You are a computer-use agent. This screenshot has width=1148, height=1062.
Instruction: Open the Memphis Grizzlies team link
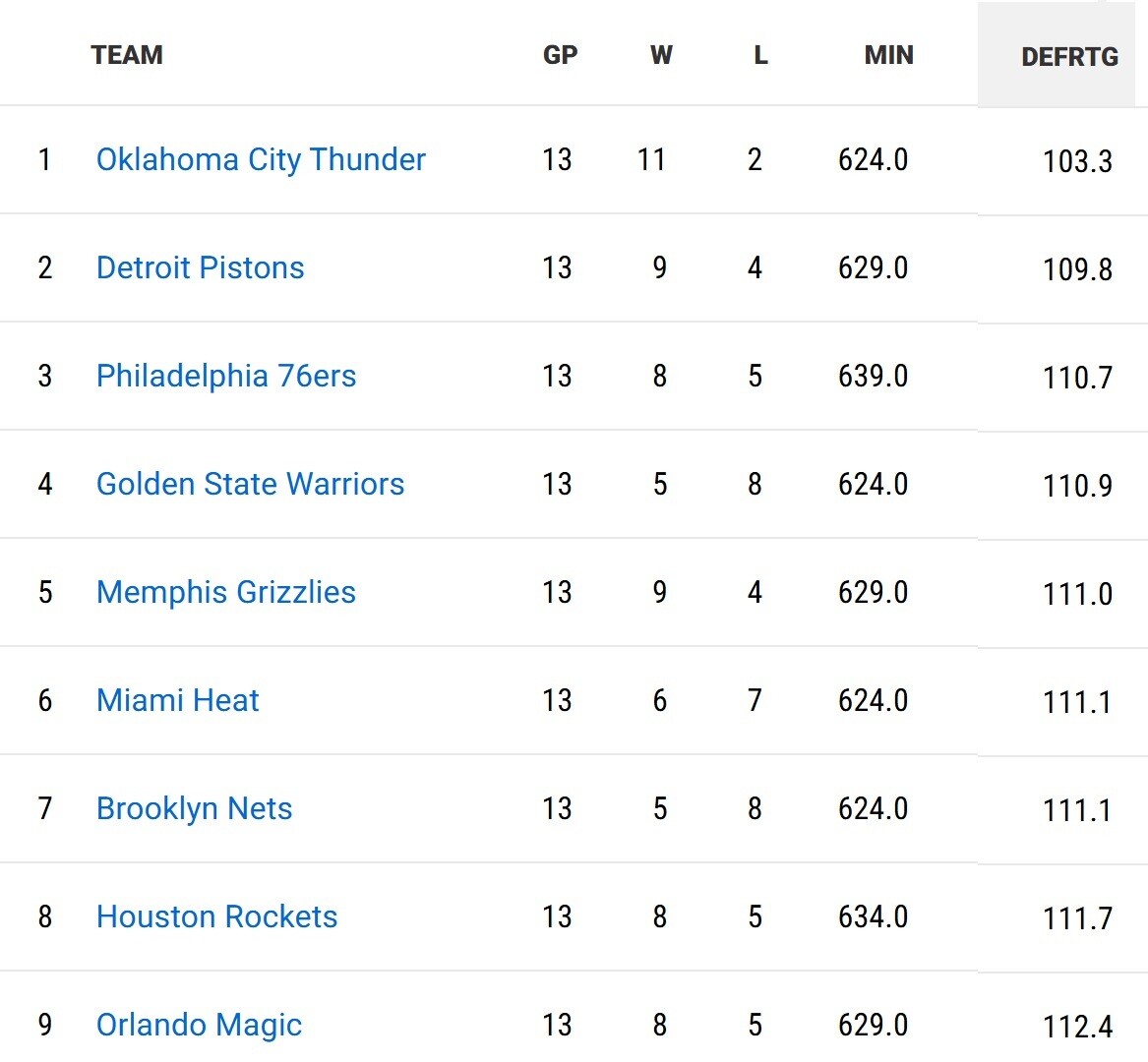[x=225, y=592]
